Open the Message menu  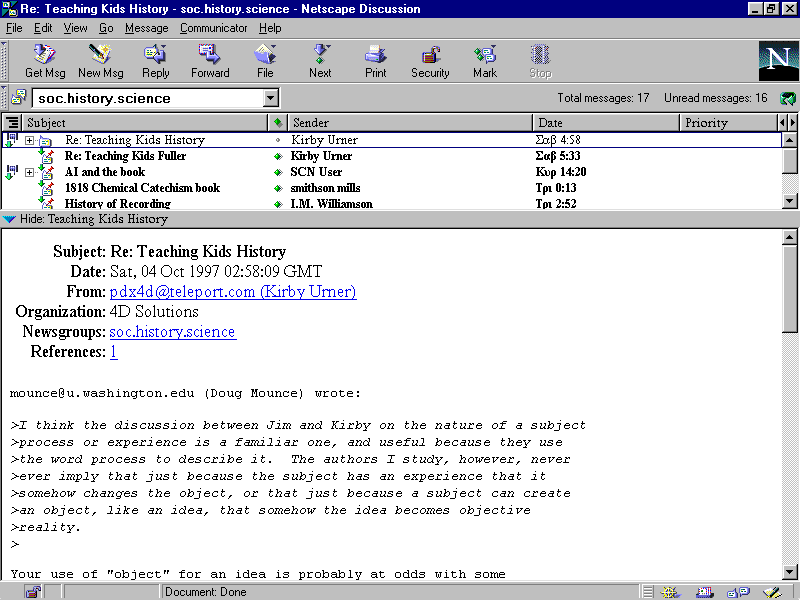(146, 28)
